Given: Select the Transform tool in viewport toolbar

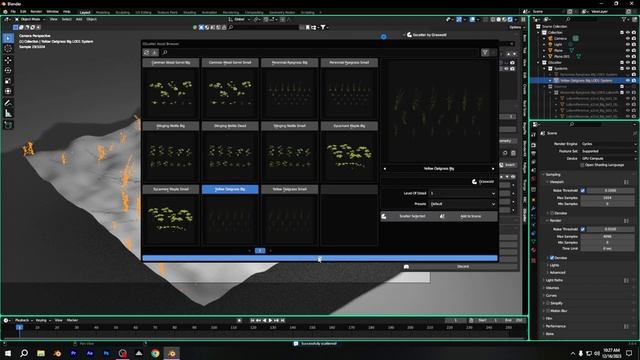Looking at the screenshot, I should point(8,91).
